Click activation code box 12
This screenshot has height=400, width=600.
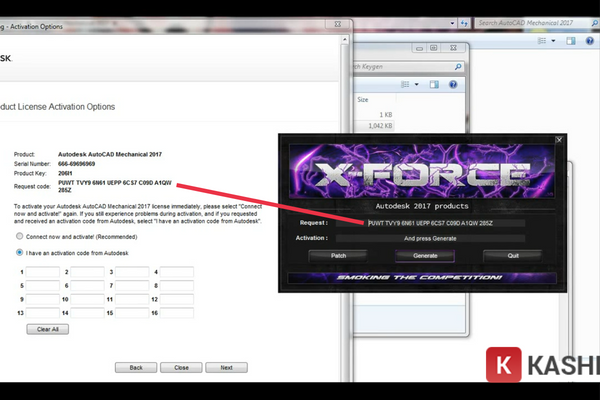(177, 299)
